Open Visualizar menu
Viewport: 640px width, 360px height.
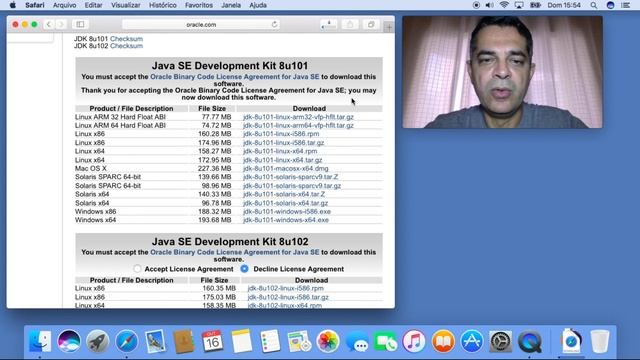(126, 5)
